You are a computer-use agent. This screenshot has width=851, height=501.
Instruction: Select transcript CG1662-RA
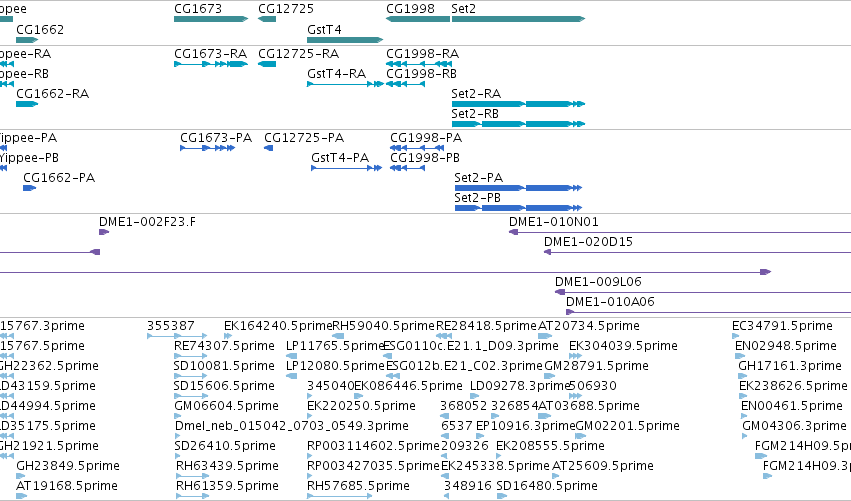27,104
